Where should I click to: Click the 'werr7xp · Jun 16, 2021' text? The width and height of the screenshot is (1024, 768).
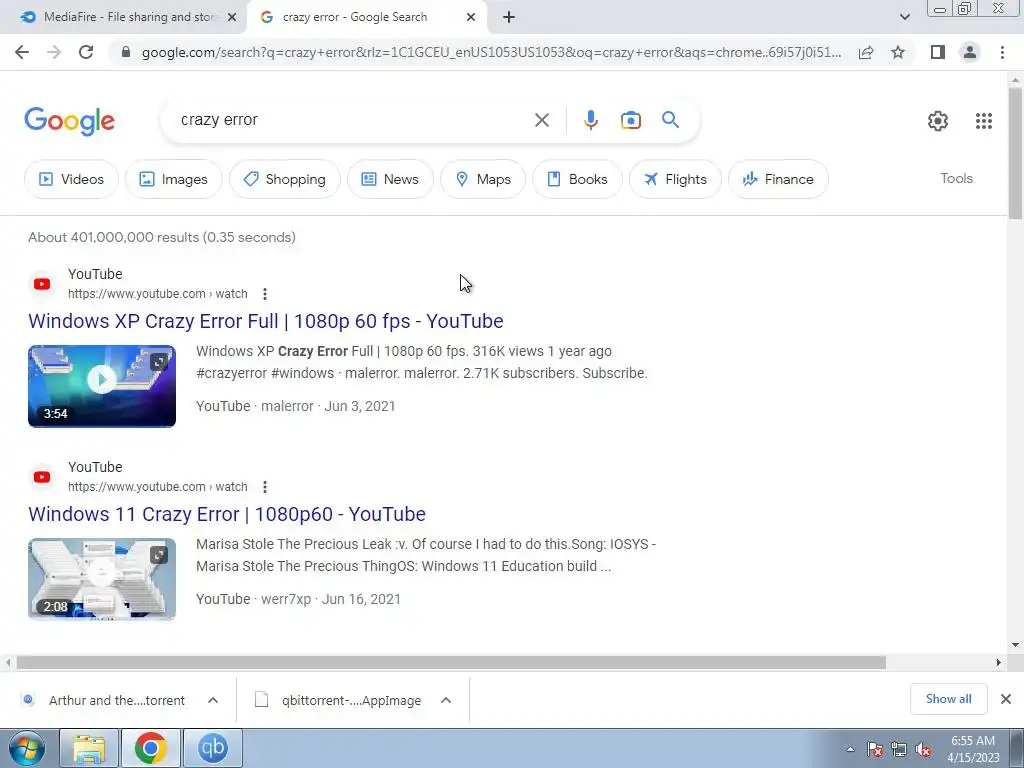tap(331, 599)
